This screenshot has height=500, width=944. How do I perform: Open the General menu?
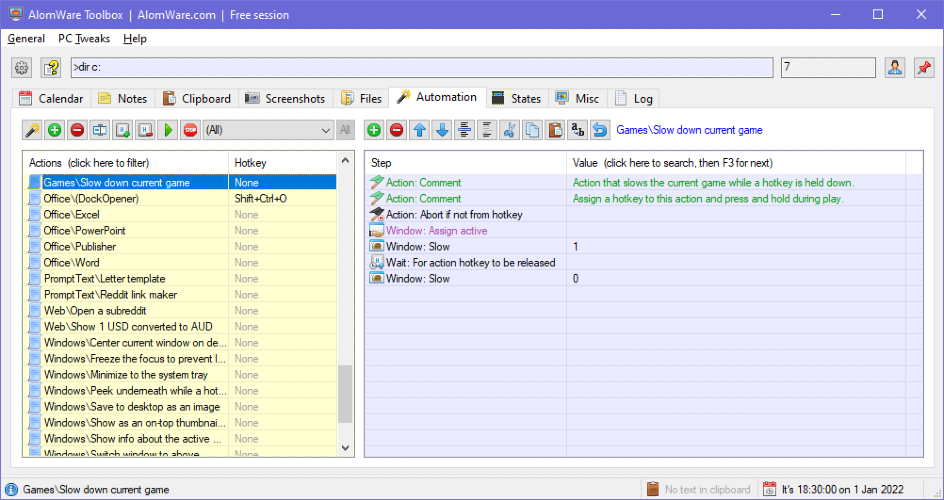tap(26, 39)
